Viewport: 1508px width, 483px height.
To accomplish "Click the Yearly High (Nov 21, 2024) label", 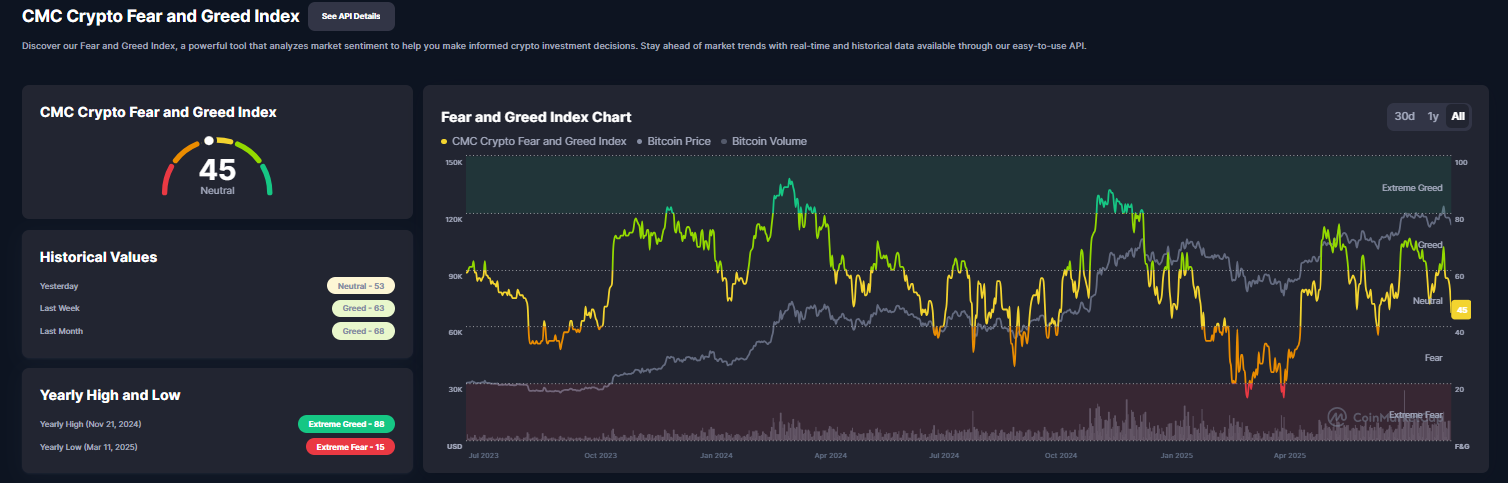I will pos(93,424).
